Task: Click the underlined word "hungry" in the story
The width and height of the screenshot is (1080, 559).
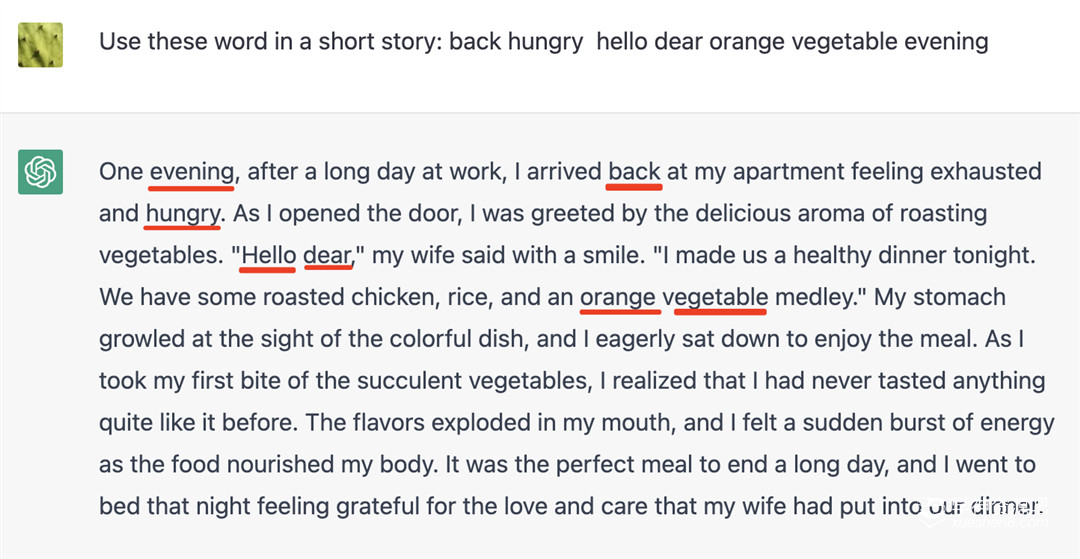Action: [182, 213]
